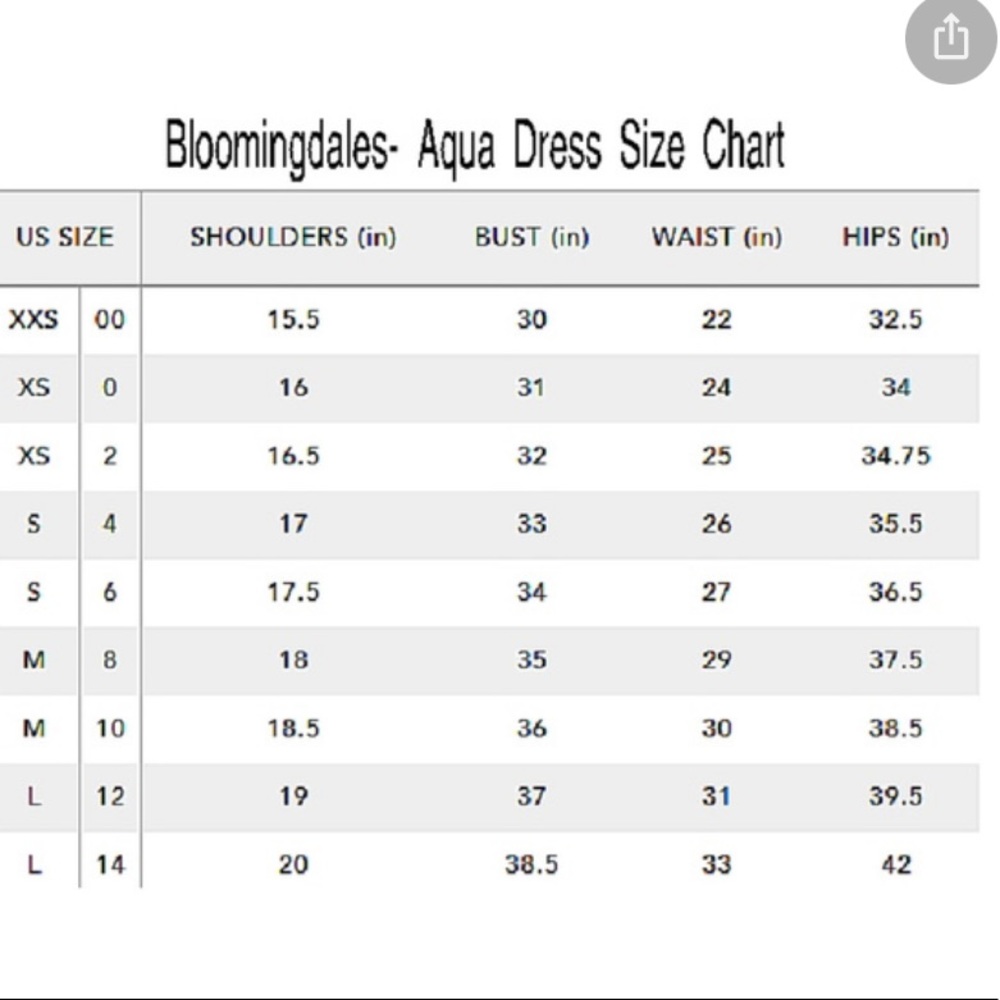Click the 42 hips value
This screenshot has height=1000, width=1000.
click(x=896, y=865)
